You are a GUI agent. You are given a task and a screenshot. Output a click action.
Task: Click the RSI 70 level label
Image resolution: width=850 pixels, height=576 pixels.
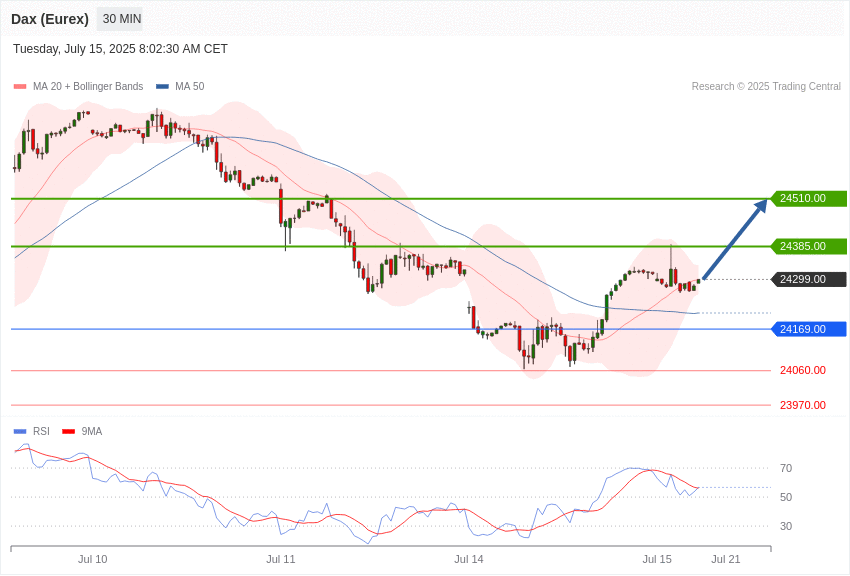786,468
